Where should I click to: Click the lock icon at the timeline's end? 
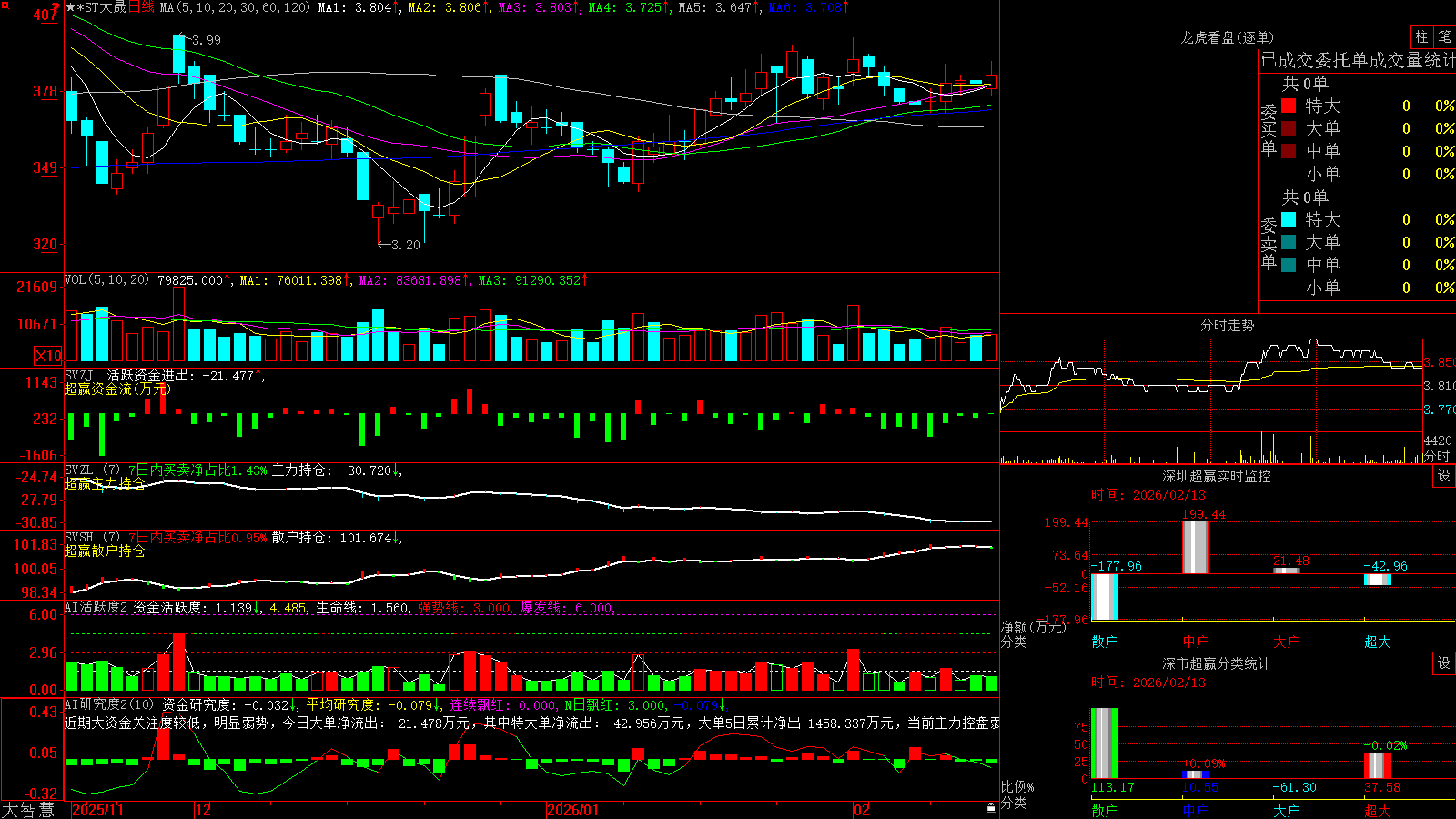click(991, 808)
